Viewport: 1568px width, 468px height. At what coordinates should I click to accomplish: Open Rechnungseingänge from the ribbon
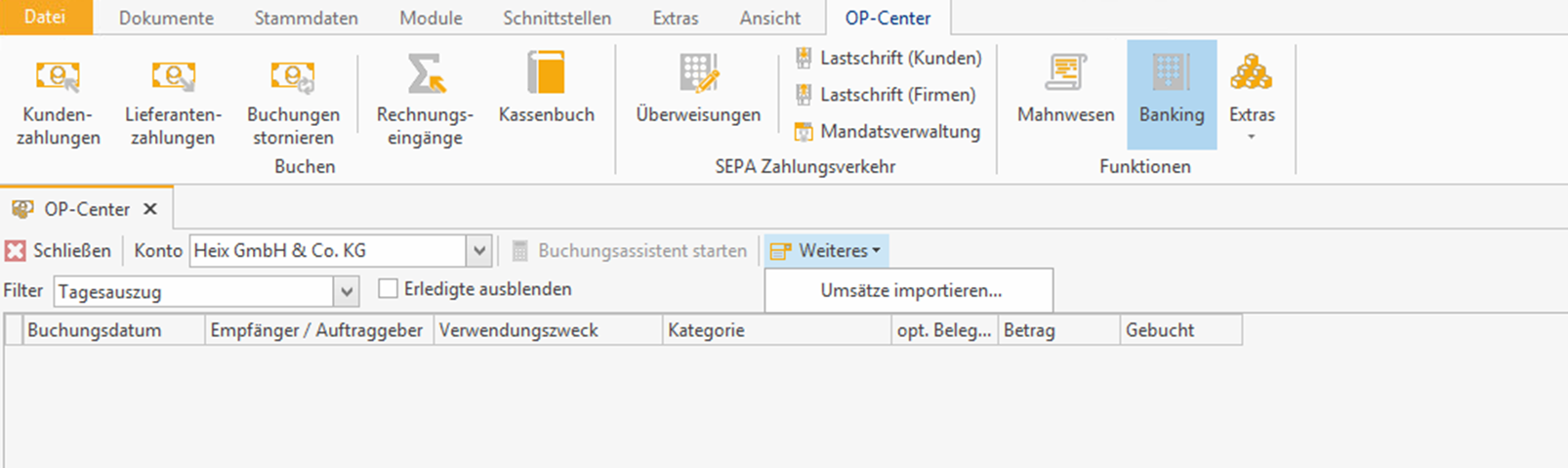pos(425,76)
